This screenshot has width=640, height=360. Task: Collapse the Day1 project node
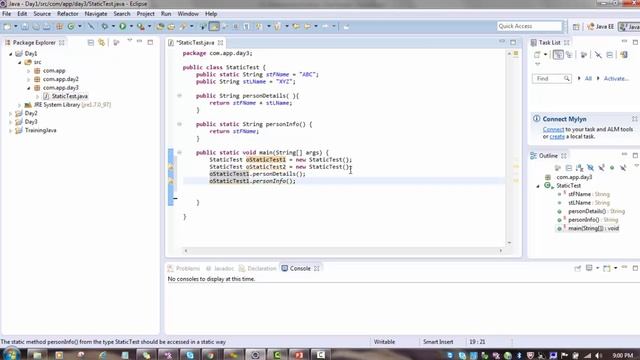pos(11,54)
